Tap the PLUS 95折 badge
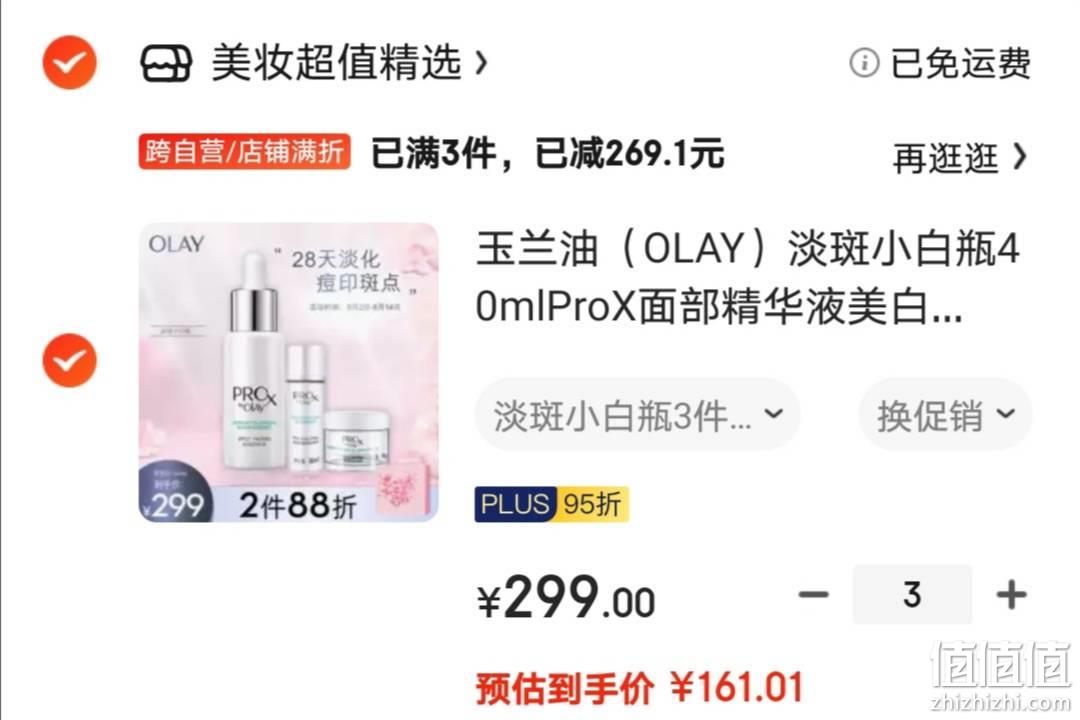1080x720 pixels. click(x=551, y=504)
